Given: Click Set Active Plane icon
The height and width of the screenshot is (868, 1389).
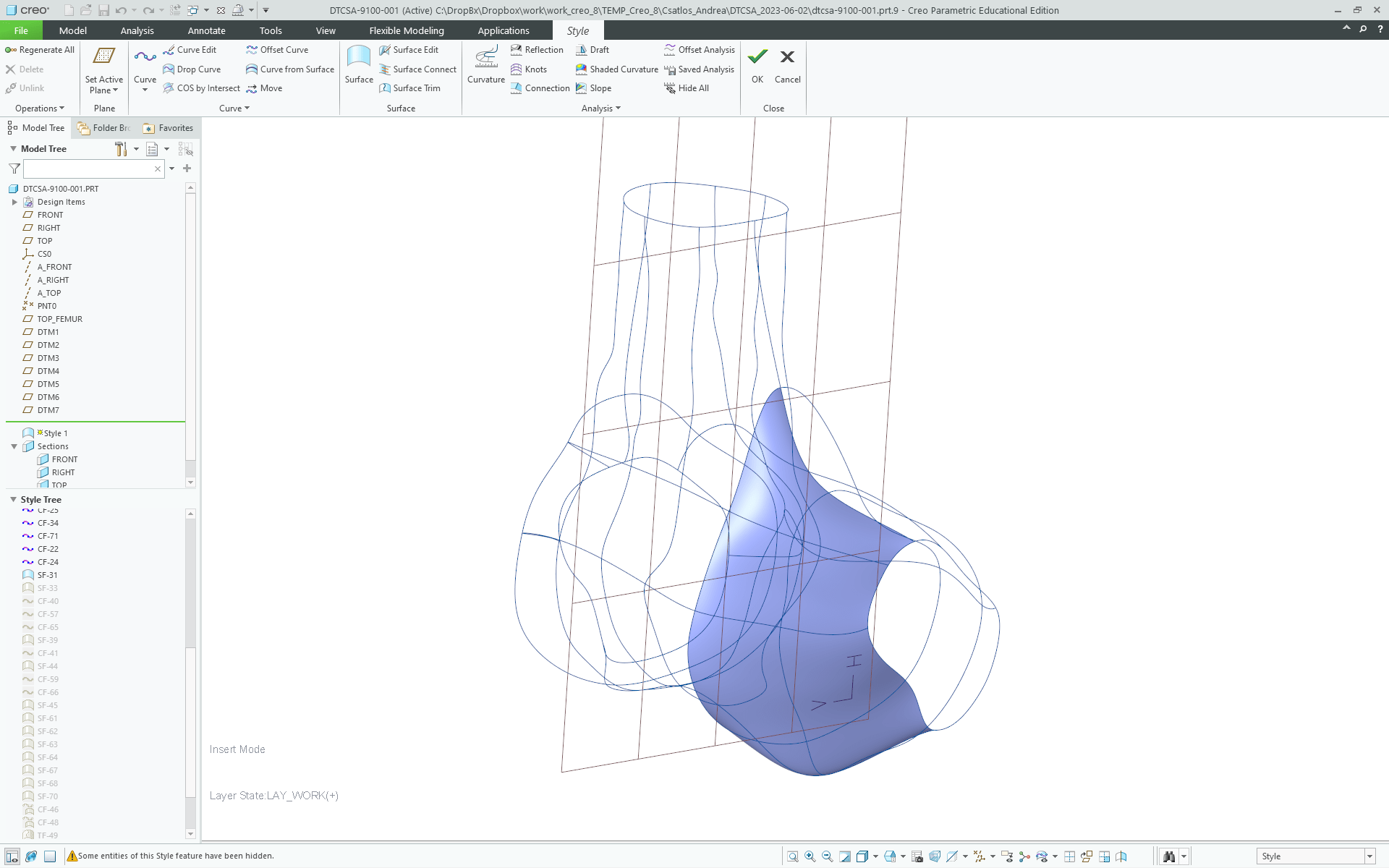Looking at the screenshot, I should (x=104, y=57).
